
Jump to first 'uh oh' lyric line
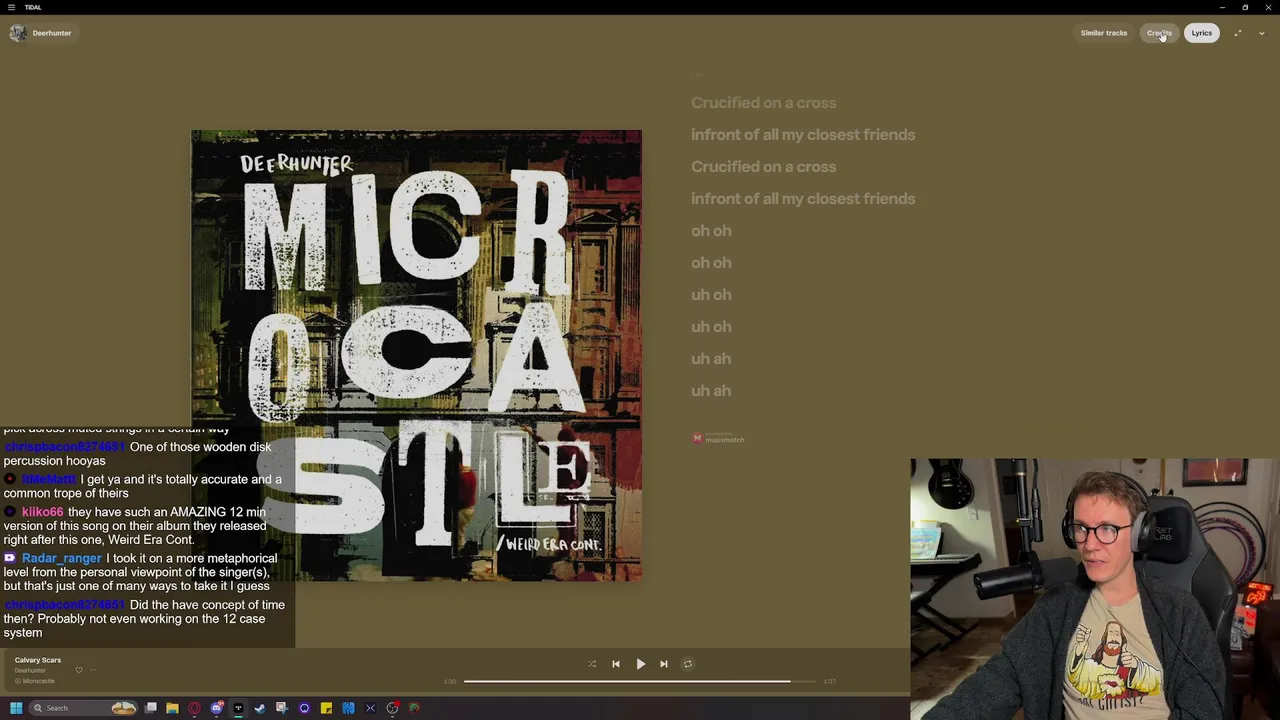coord(711,295)
